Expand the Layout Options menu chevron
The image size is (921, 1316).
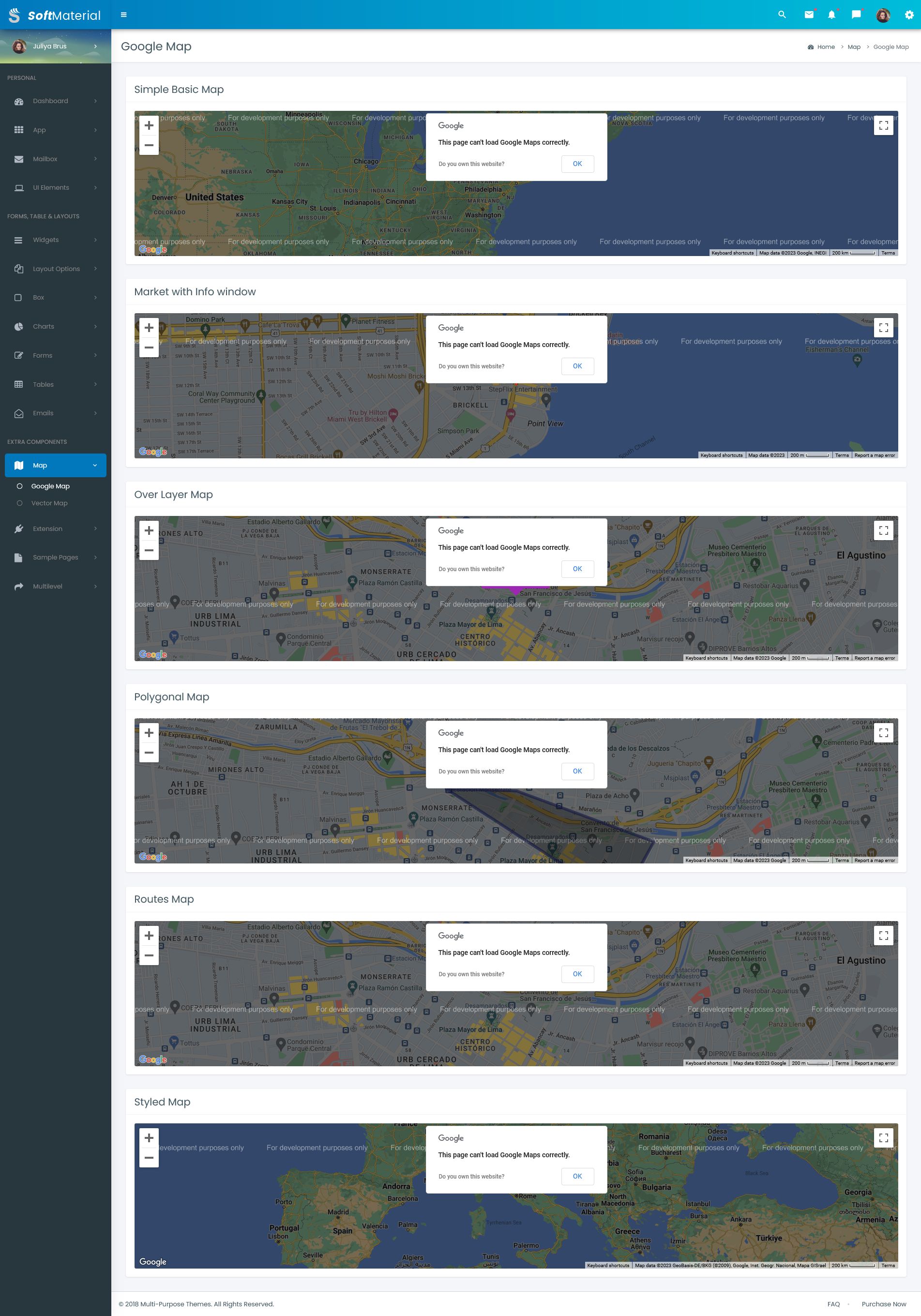tap(95, 269)
